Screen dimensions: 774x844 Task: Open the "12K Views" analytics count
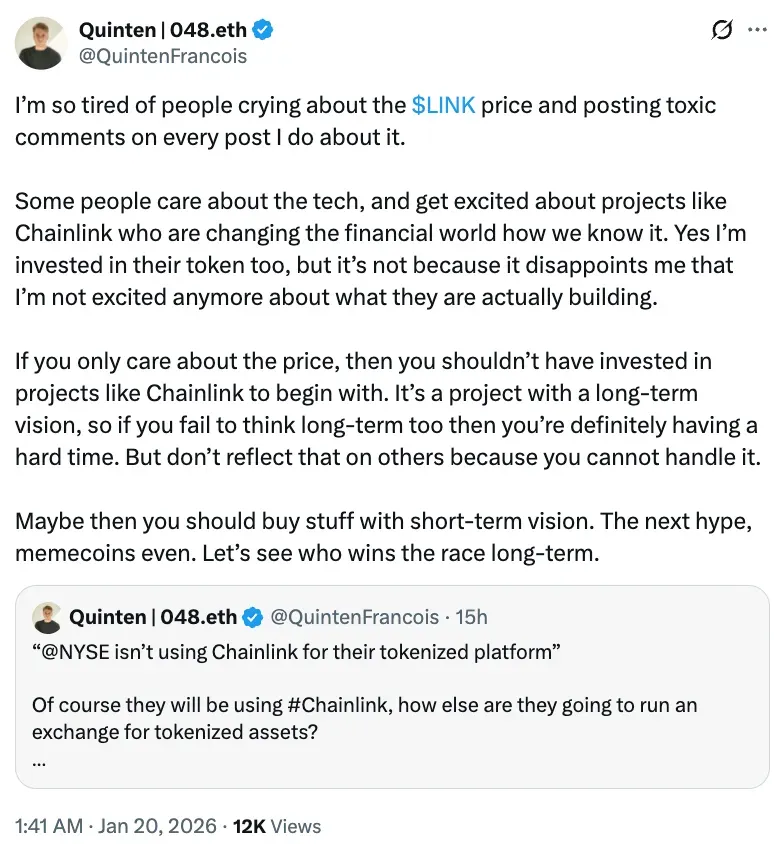[x=277, y=826]
